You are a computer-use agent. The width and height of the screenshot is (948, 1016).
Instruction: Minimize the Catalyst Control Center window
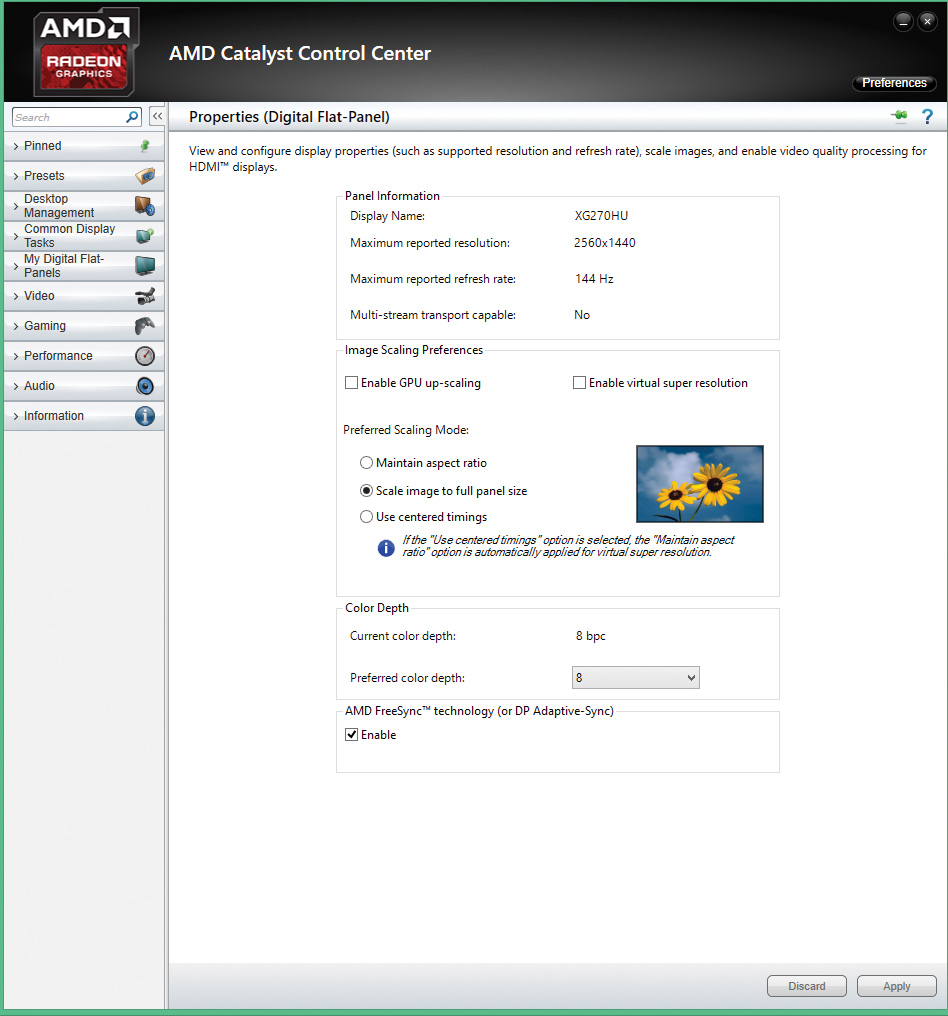[903, 21]
